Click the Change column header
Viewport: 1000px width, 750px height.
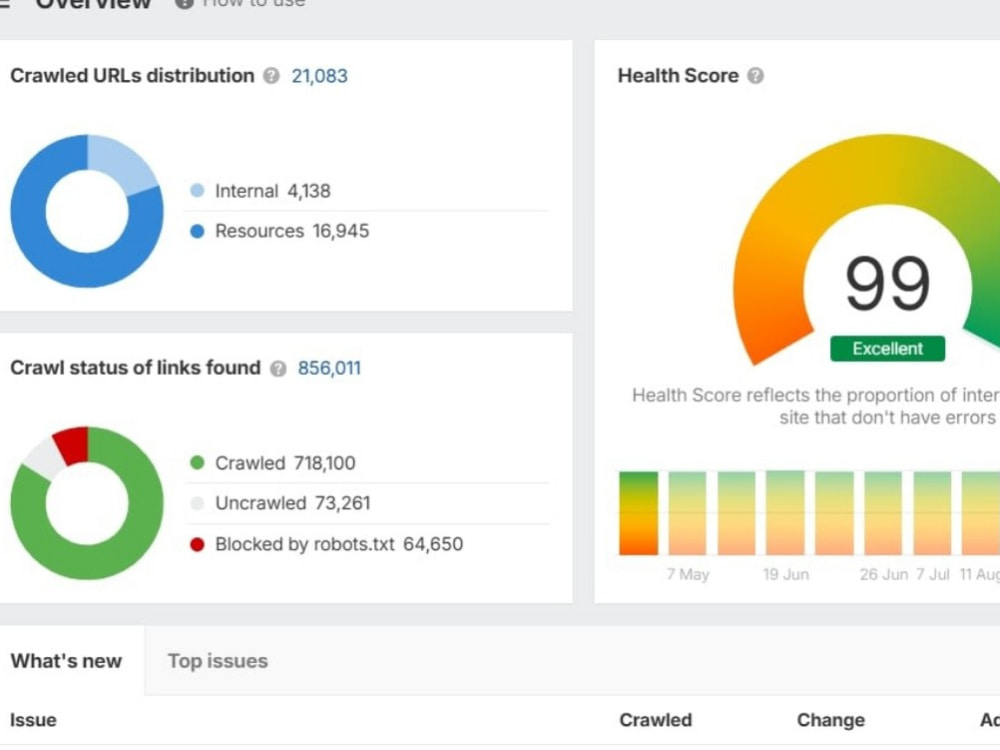(831, 720)
